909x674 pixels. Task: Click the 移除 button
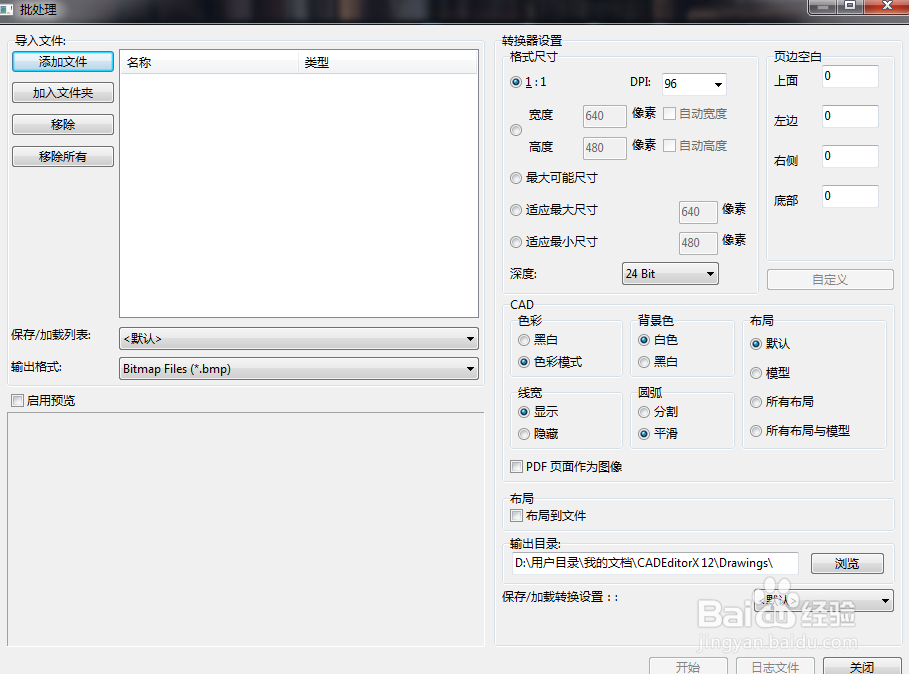point(62,124)
